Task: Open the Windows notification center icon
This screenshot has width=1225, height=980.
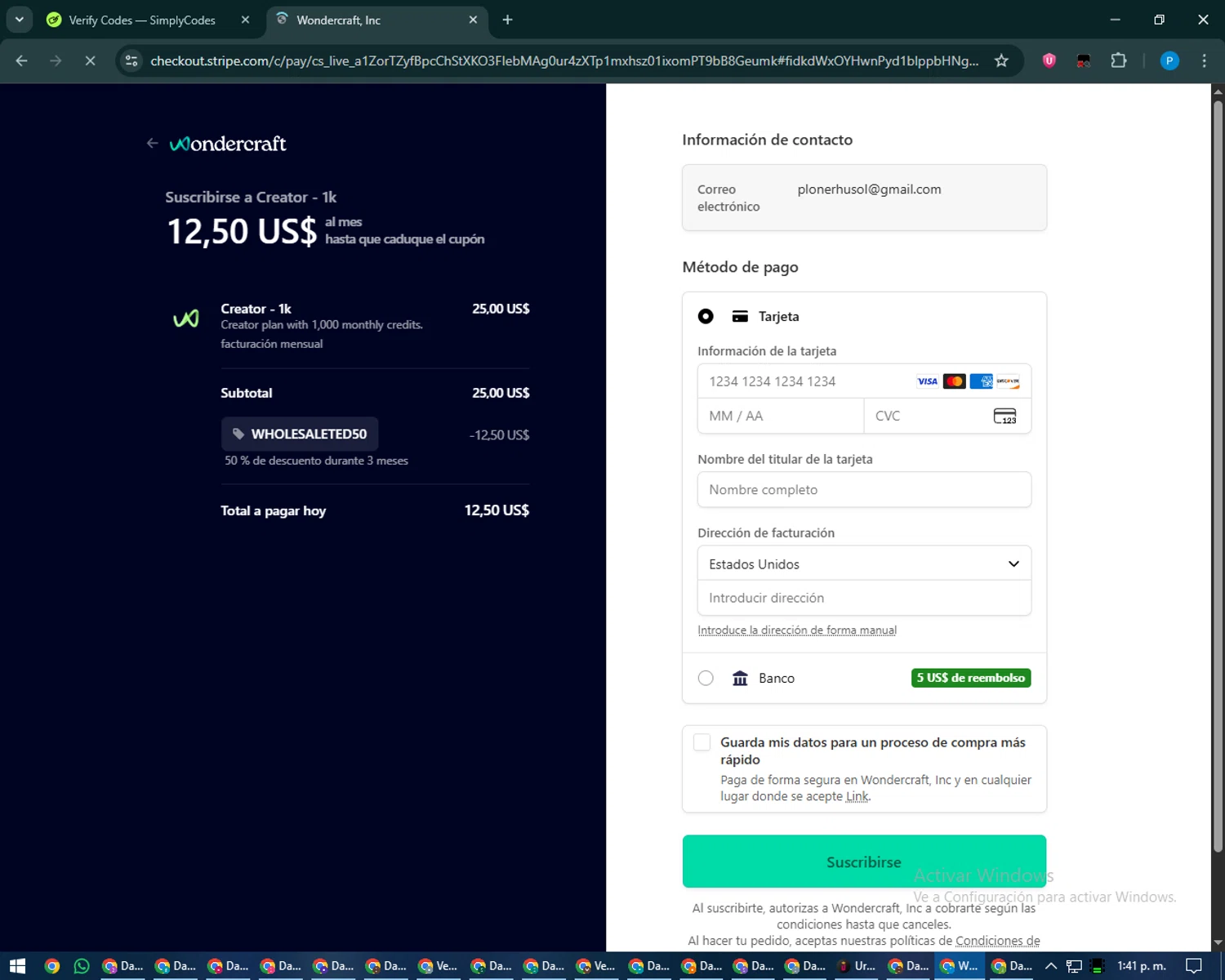Action: (x=1194, y=966)
